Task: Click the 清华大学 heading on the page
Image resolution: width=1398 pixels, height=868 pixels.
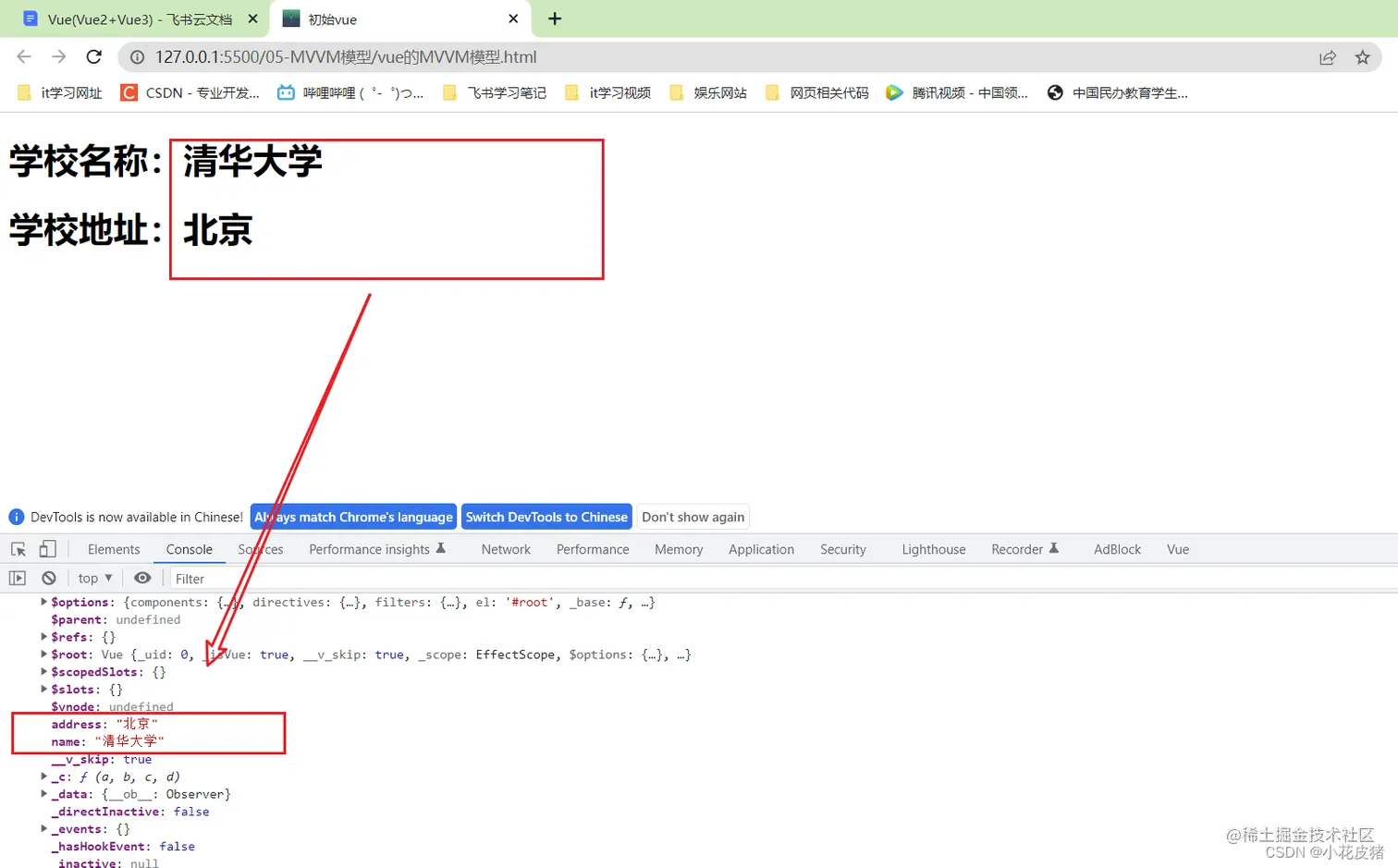Action: pos(252,162)
